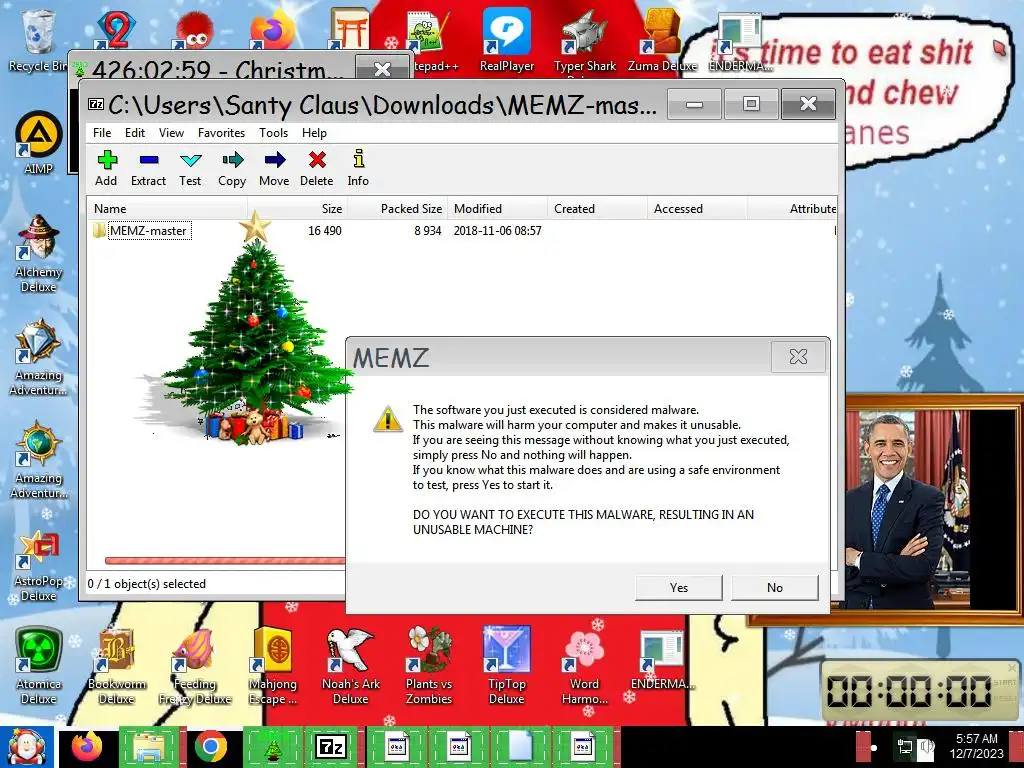Click the network tray icon
The height and width of the screenshot is (768, 1024).
[906, 746]
